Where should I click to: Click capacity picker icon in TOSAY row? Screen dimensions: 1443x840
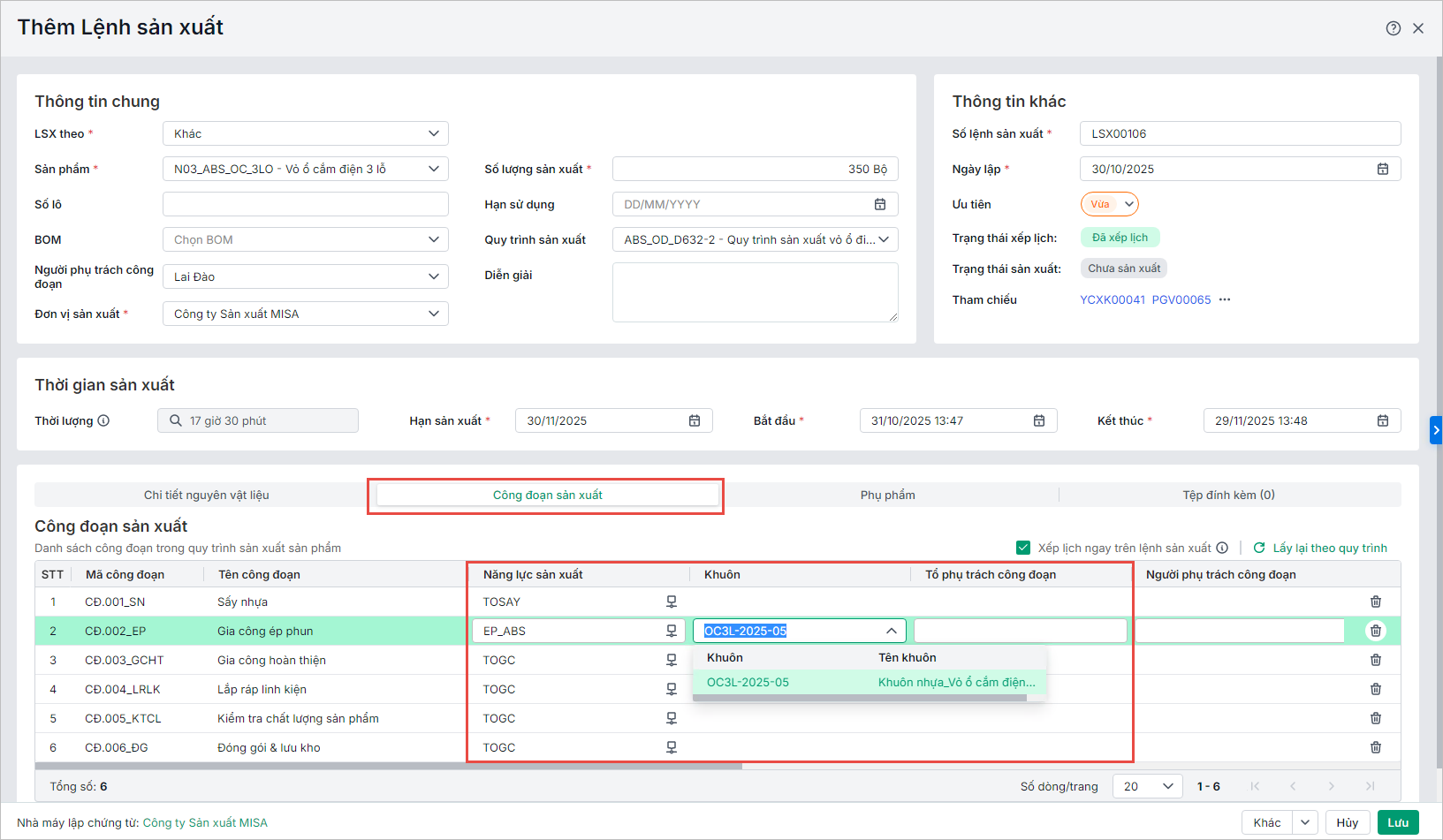click(x=671, y=602)
